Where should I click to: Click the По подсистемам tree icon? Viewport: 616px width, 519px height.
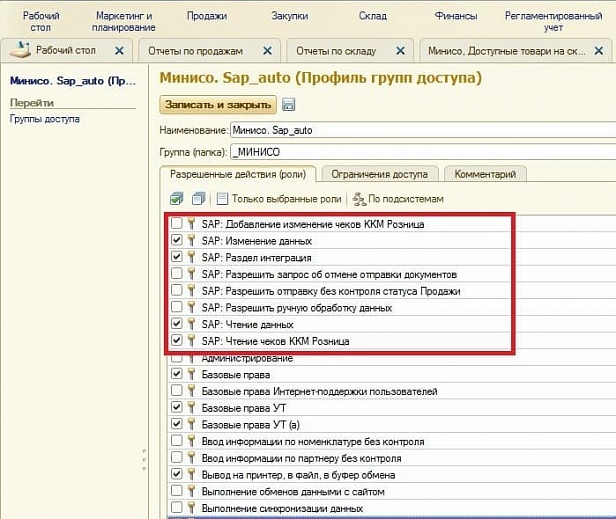click(x=359, y=199)
